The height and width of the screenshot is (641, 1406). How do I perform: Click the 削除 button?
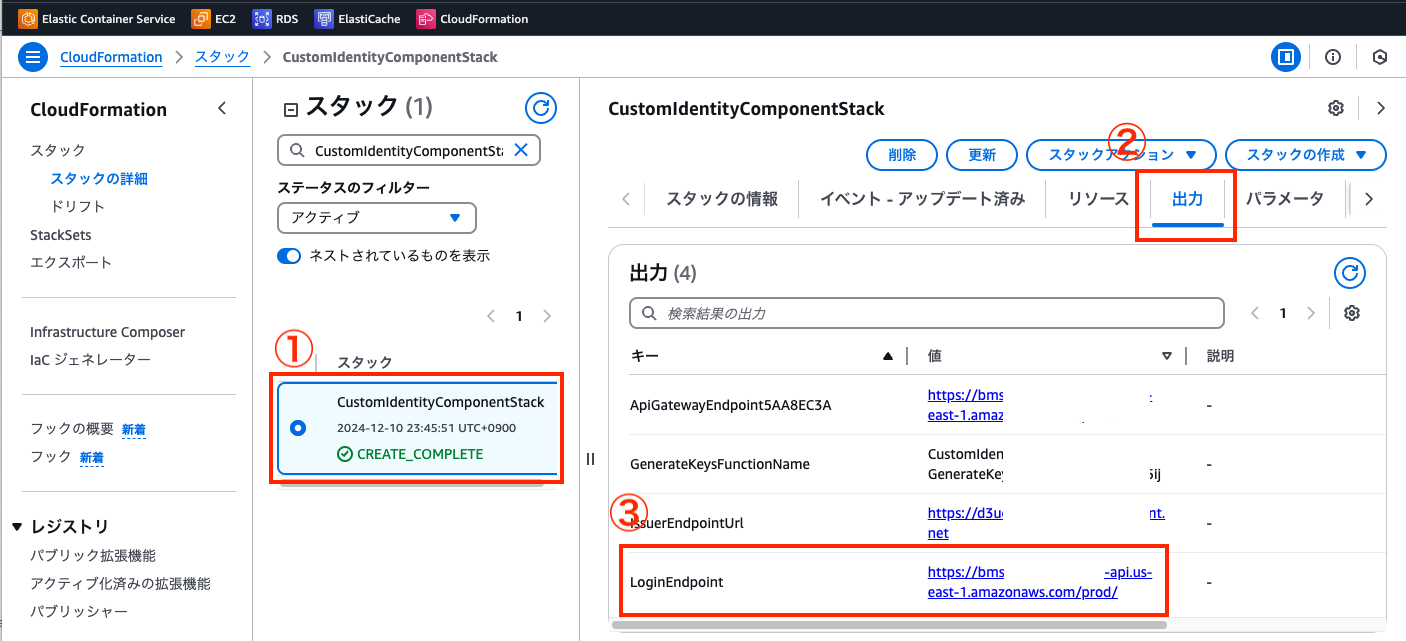901,155
